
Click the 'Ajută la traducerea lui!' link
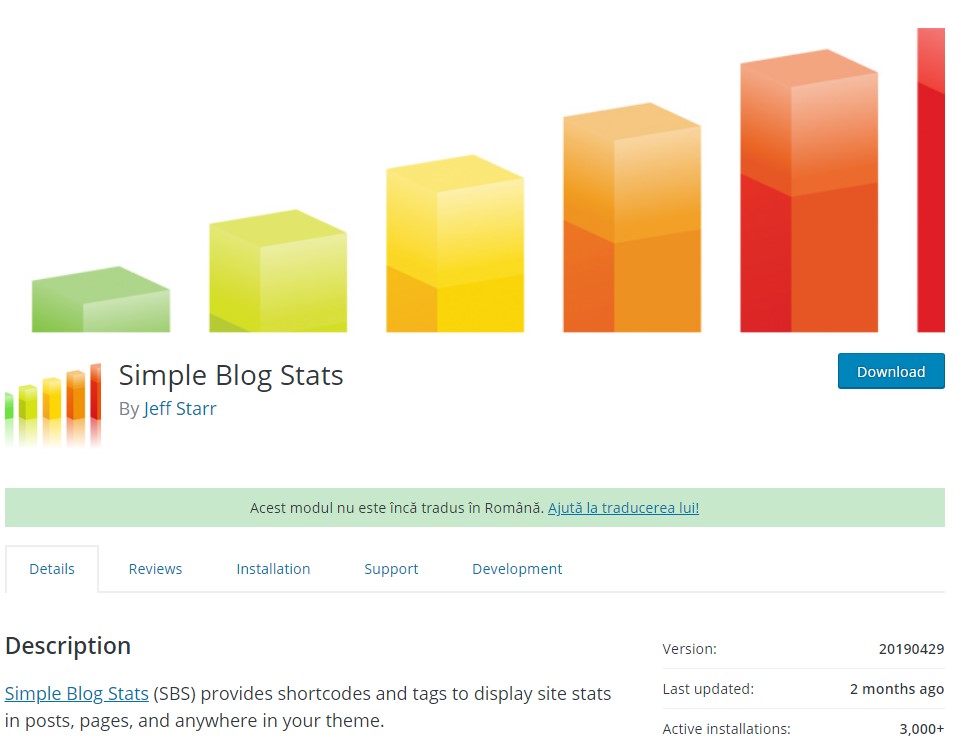623,508
